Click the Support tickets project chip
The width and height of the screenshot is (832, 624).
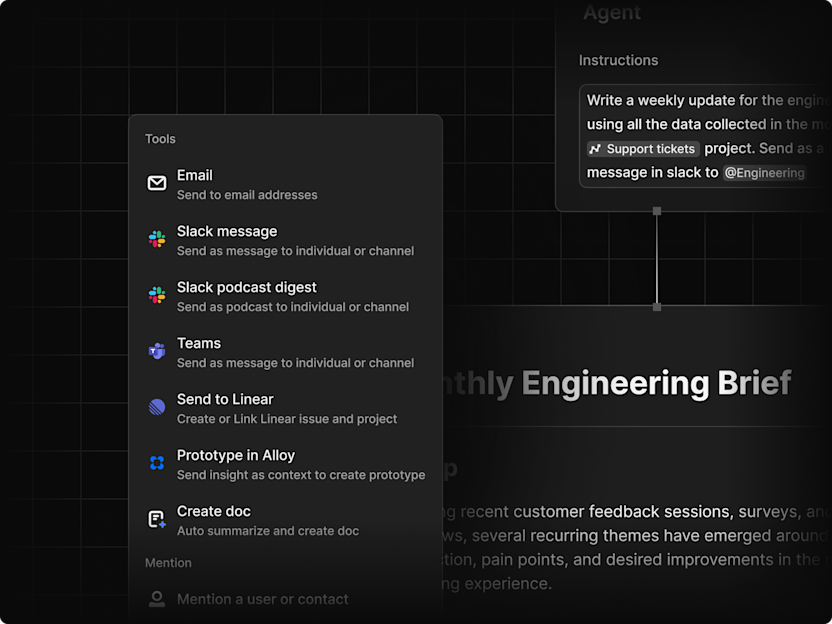pyautogui.click(x=643, y=149)
